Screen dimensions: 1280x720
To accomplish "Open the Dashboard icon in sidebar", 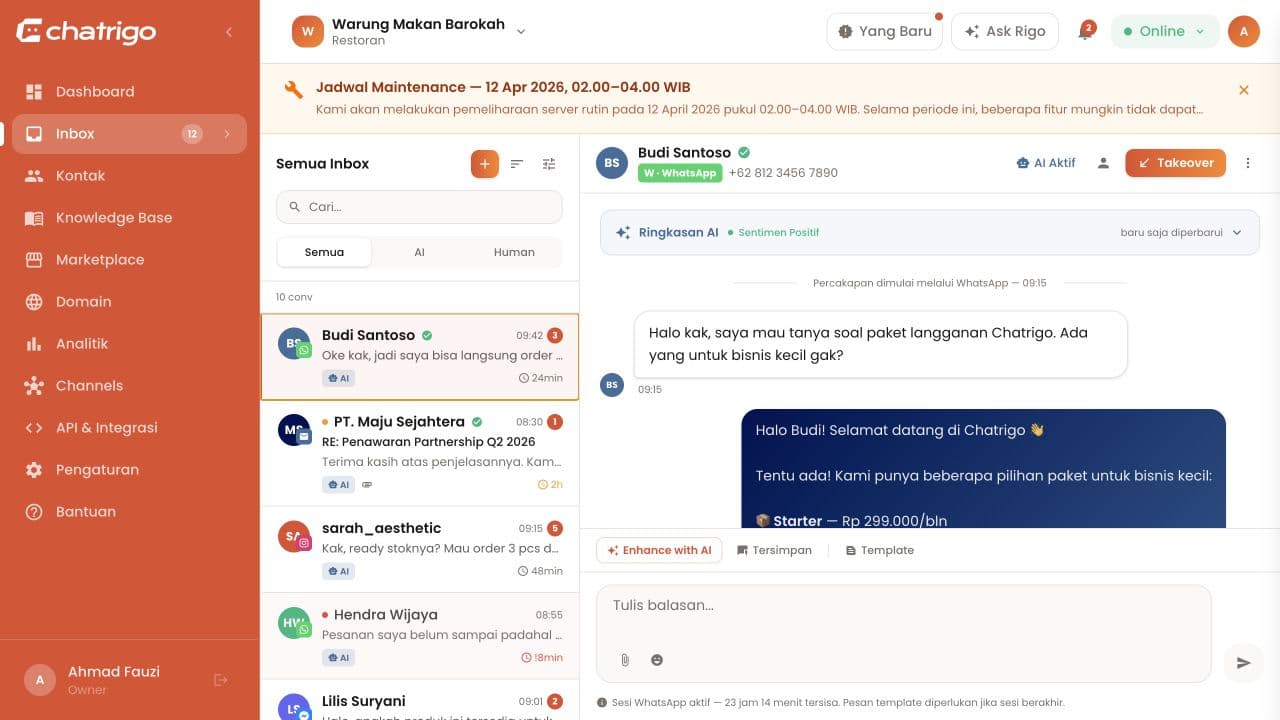I will (x=34, y=92).
